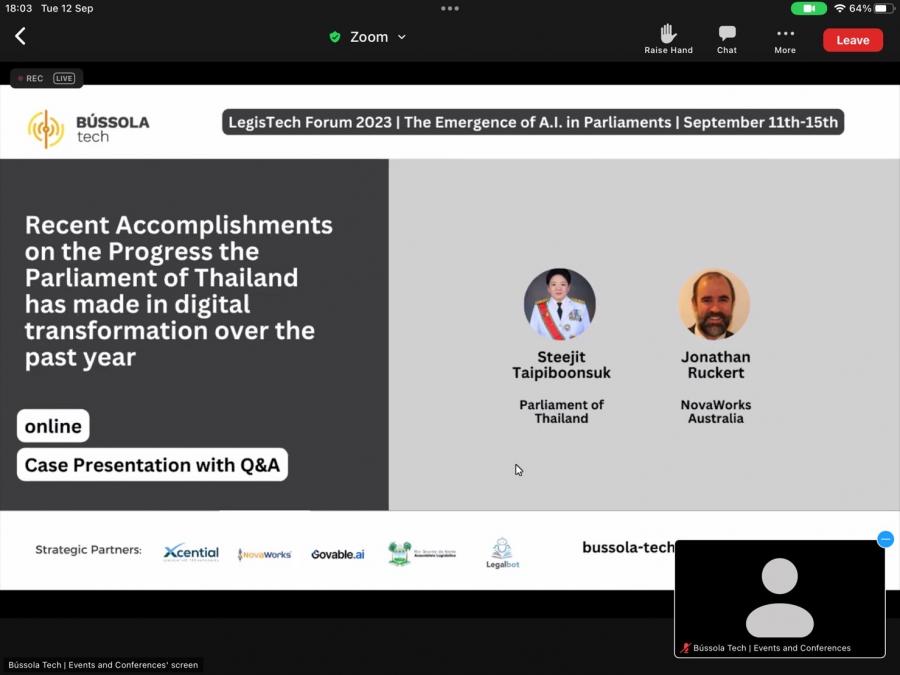The height and width of the screenshot is (675, 900).
Task: Click the REC LIVE recording indicator
Action: tap(47, 78)
